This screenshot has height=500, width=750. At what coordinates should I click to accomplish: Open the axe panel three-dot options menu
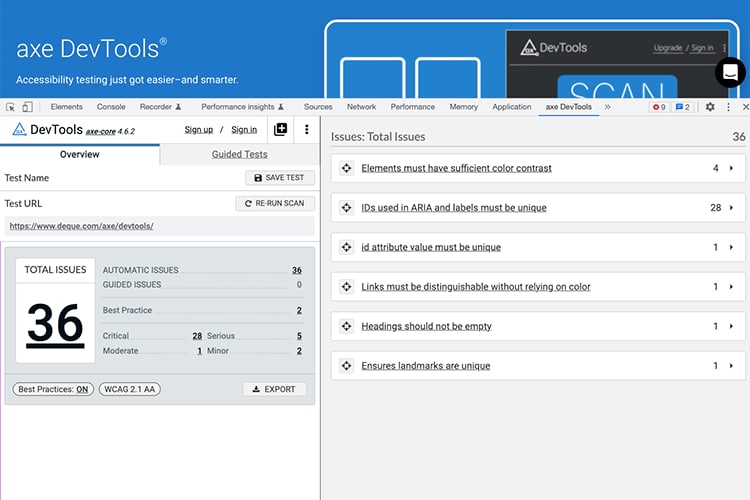307,129
